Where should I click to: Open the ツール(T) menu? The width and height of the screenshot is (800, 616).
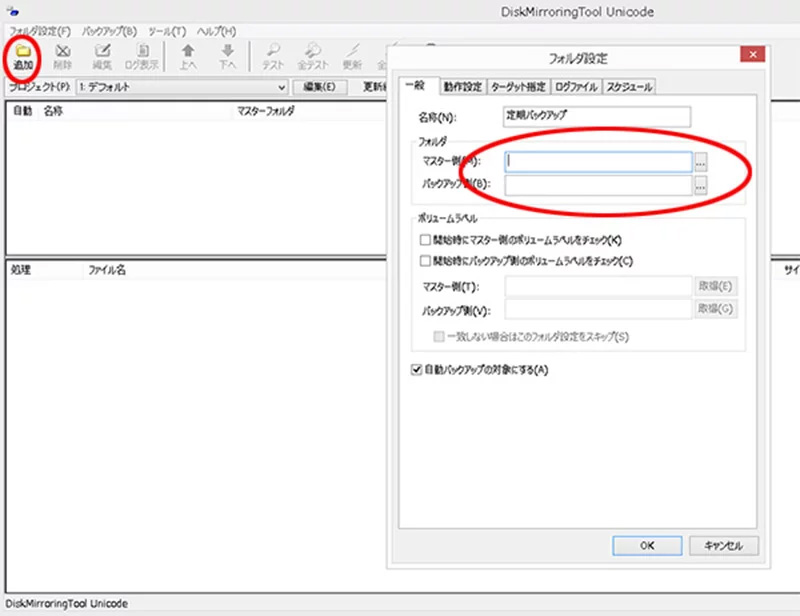pos(167,31)
